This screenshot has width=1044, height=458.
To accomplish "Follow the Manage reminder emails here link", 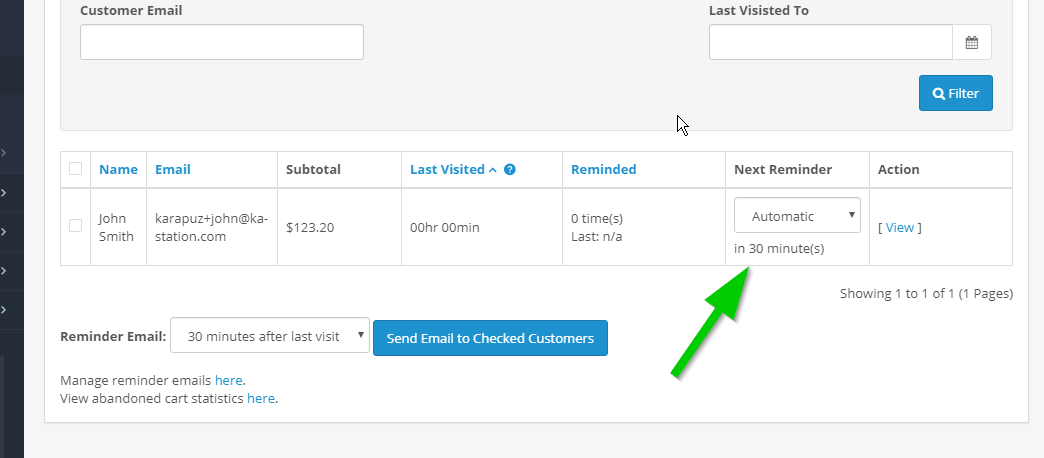I will pyautogui.click(x=228, y=380).
